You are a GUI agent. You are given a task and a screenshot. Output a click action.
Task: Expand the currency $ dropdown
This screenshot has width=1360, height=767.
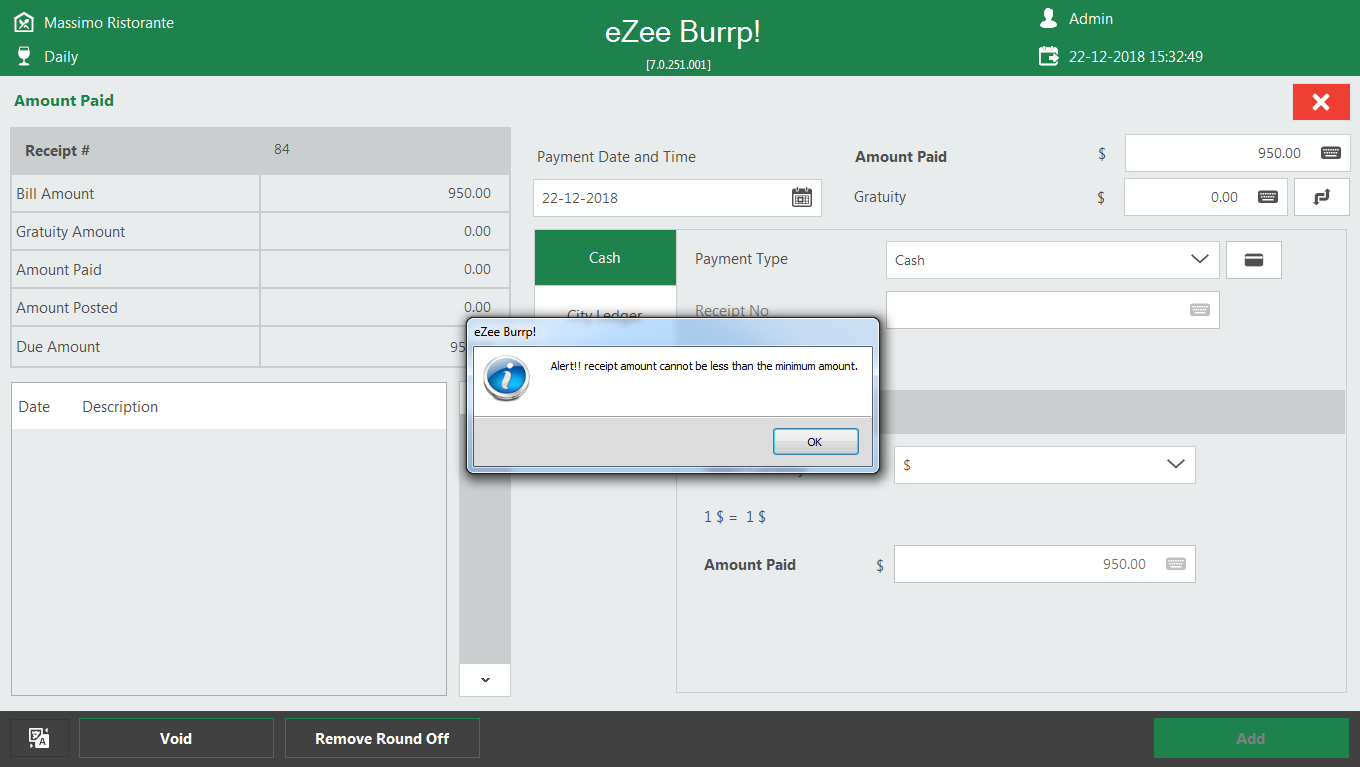(x=1176, y=465)
